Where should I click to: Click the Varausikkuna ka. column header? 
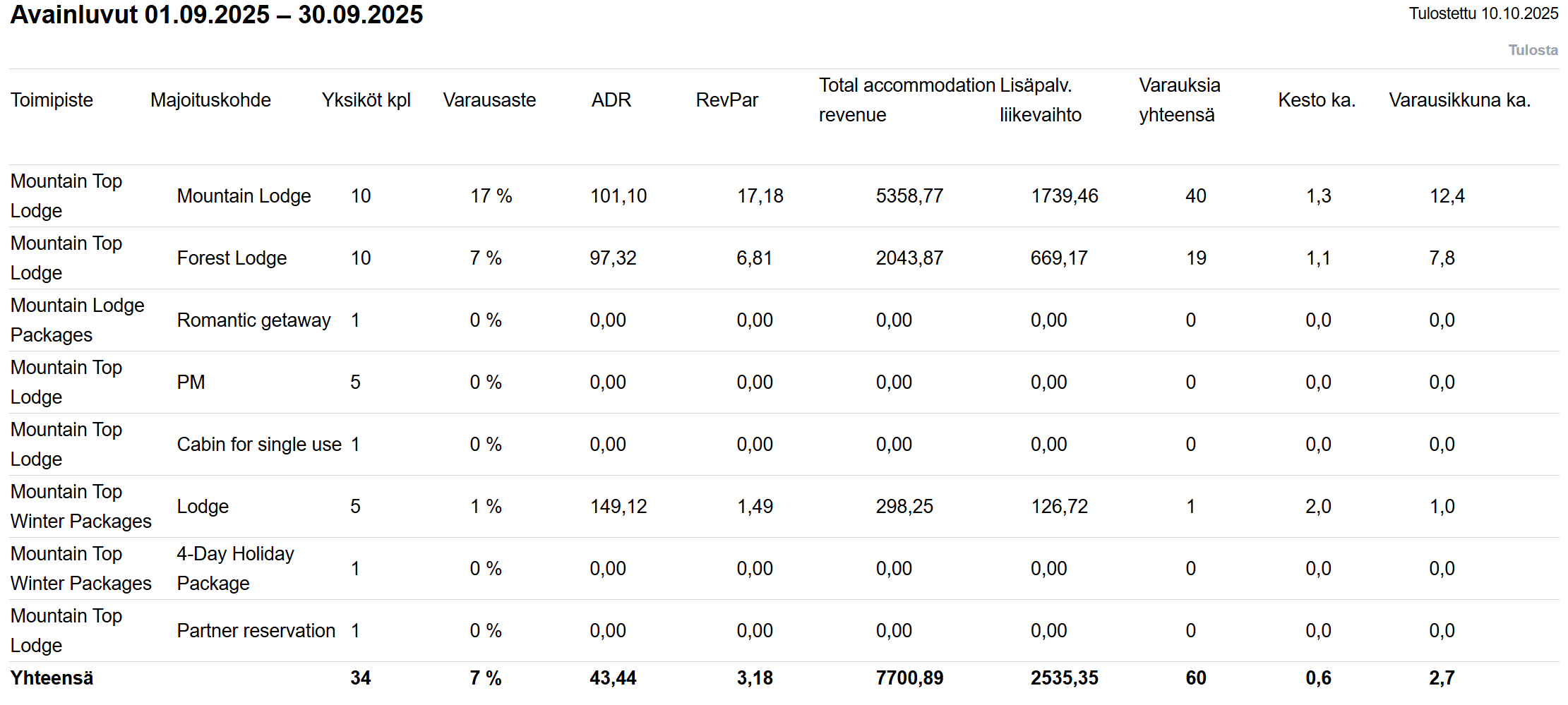click(x=1459, y=100)
